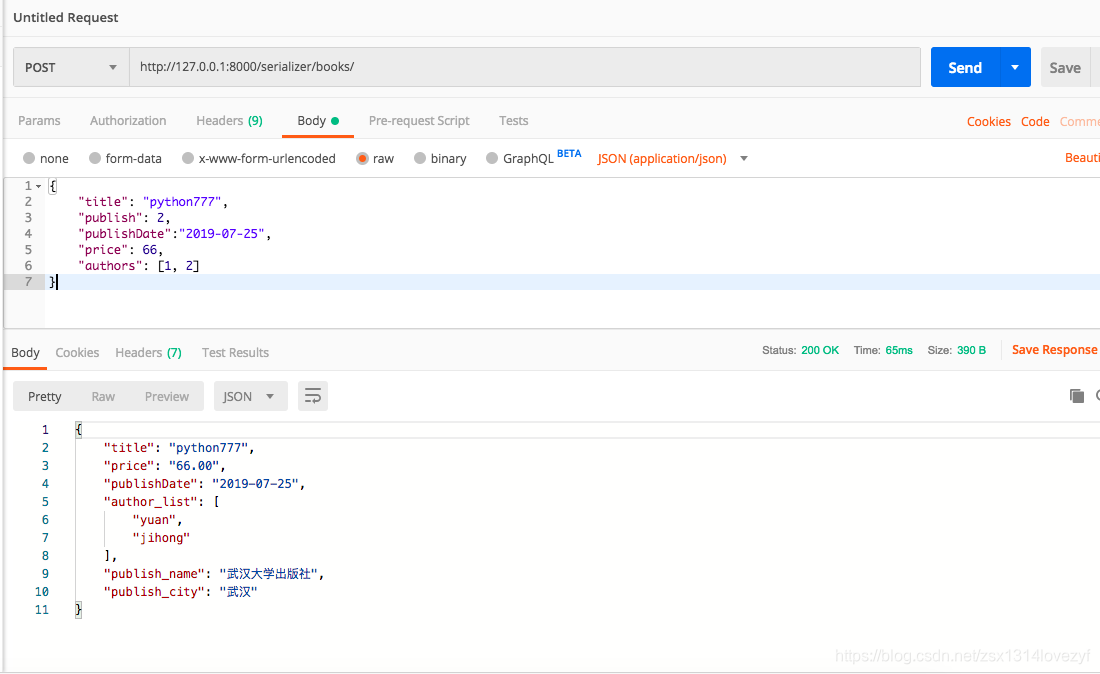1100x674 pixels.
Task: Switch to the Params tab
Action: pyautogui.click(x=39, y=121)
